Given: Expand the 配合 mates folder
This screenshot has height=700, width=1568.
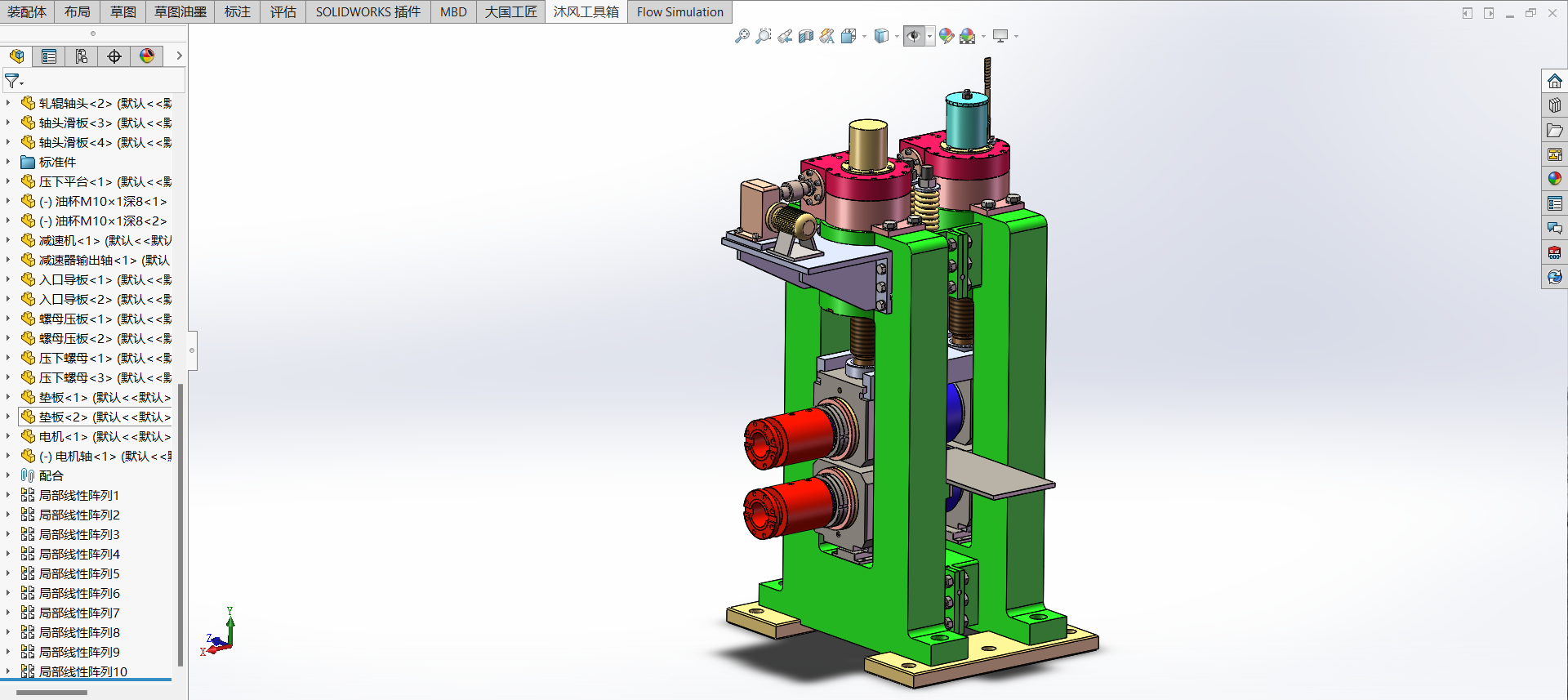Looking at the screenshot, I should [8, 475].
